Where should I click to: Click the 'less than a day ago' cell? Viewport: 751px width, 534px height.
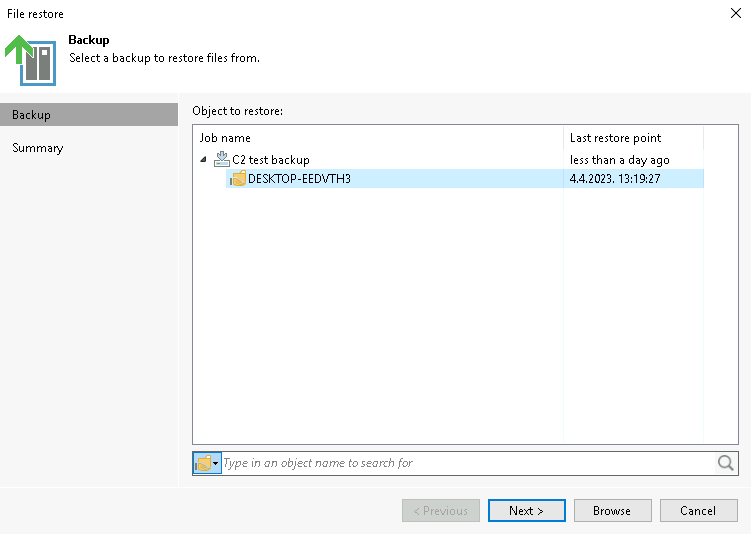pyautogui.click(x=619, y=160)
